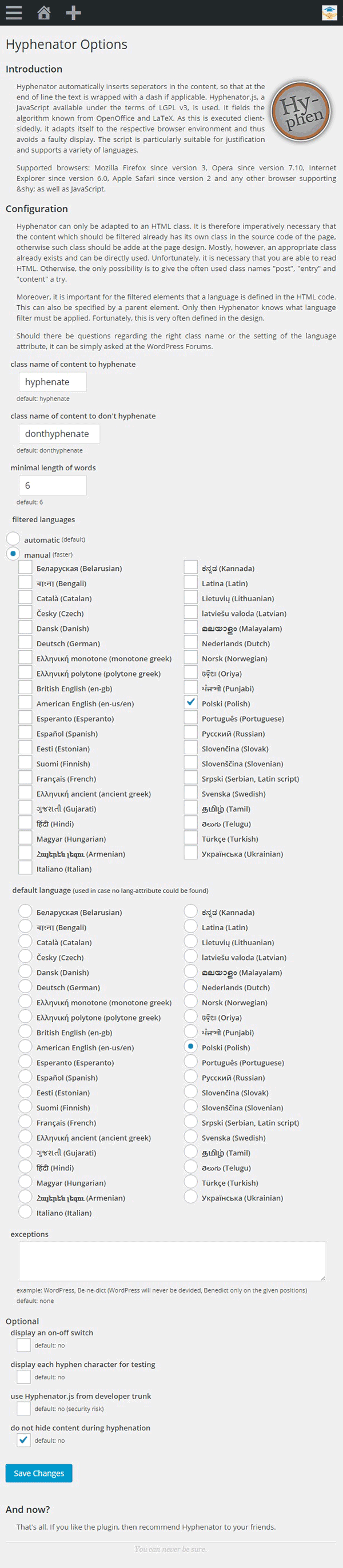Go to dashboard via home icon
Viewport: 343px width, 1568px height.
[44, 13]
